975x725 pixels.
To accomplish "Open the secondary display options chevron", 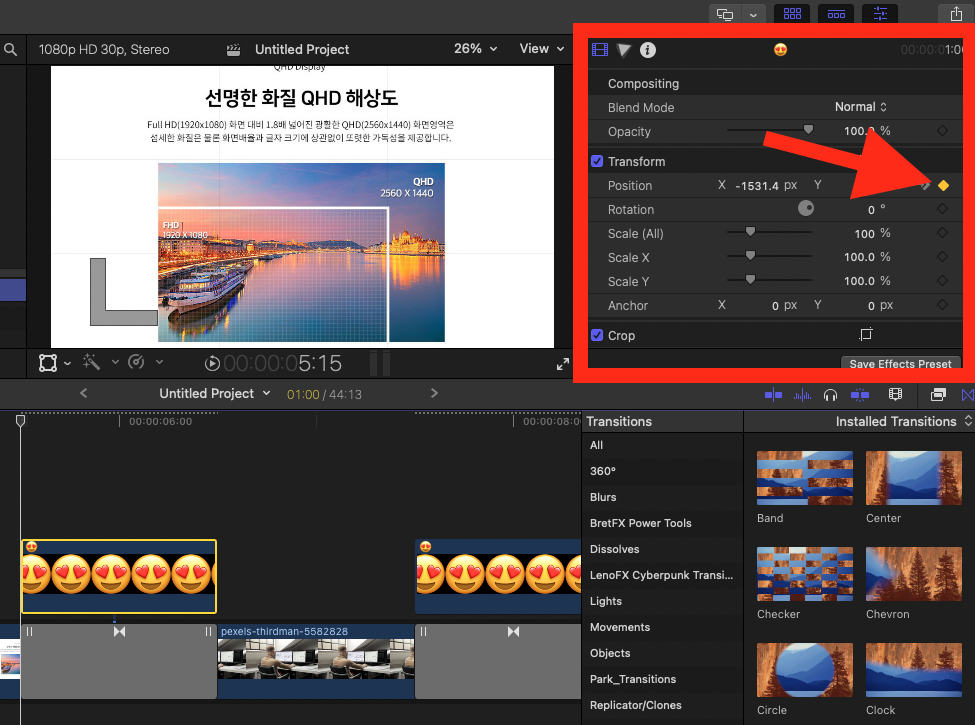I will [x=753, y=15].
